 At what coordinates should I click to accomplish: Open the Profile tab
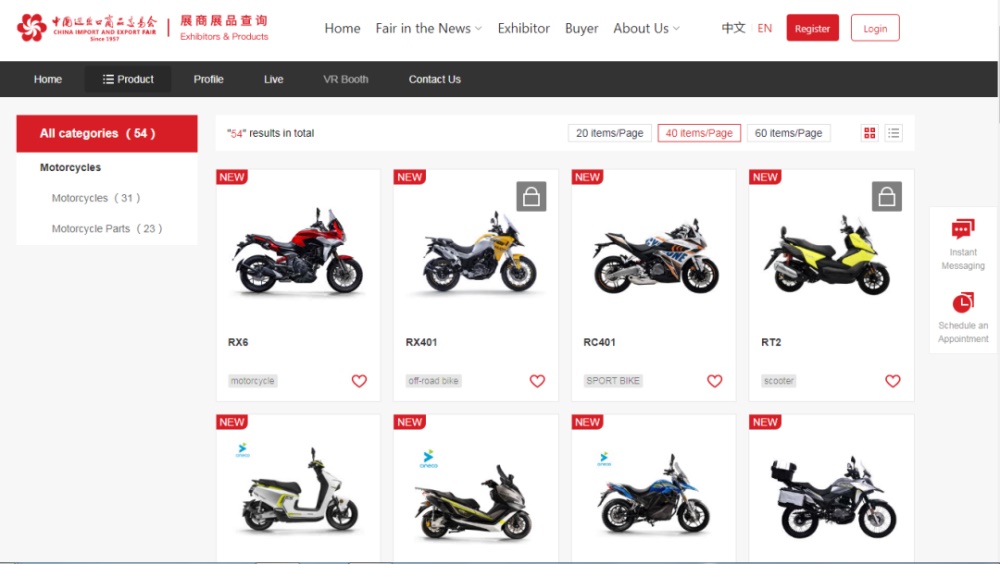208,79
